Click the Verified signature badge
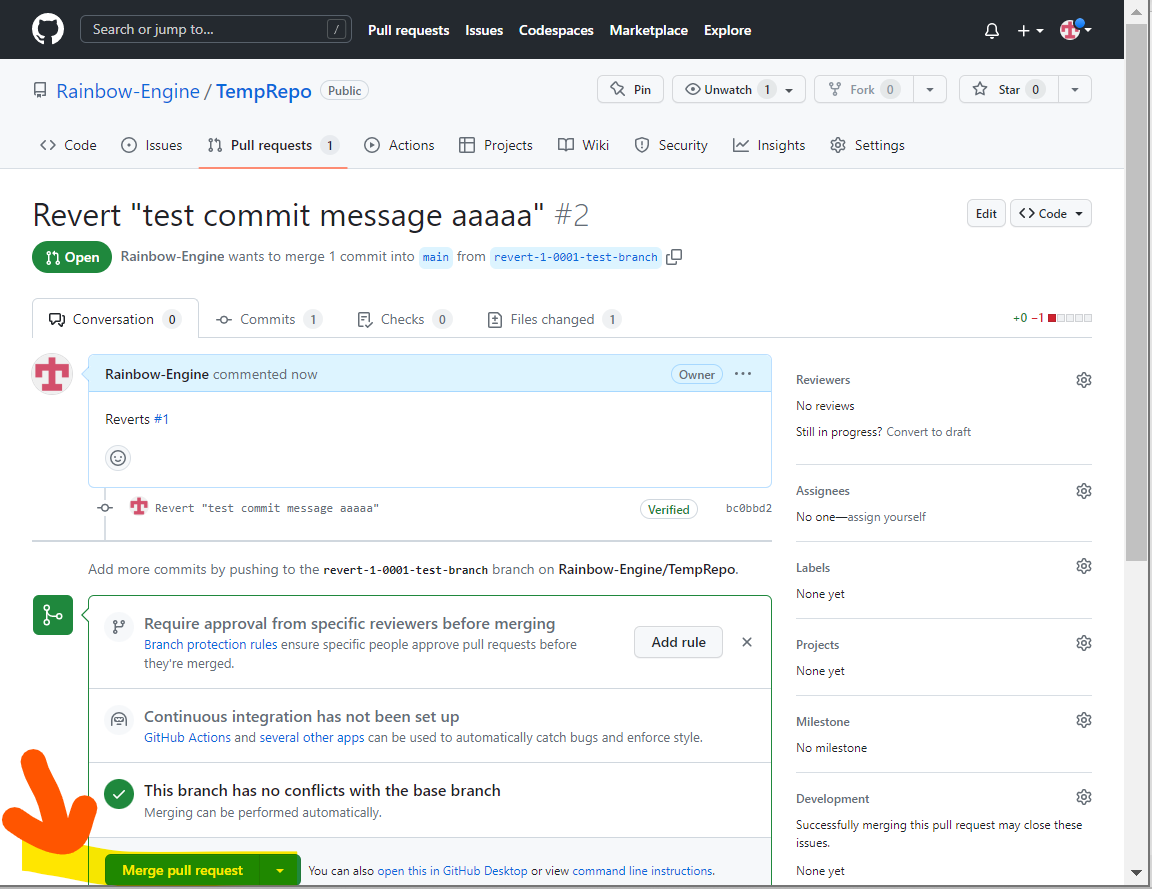1152x889 pixels. point(669,509)
